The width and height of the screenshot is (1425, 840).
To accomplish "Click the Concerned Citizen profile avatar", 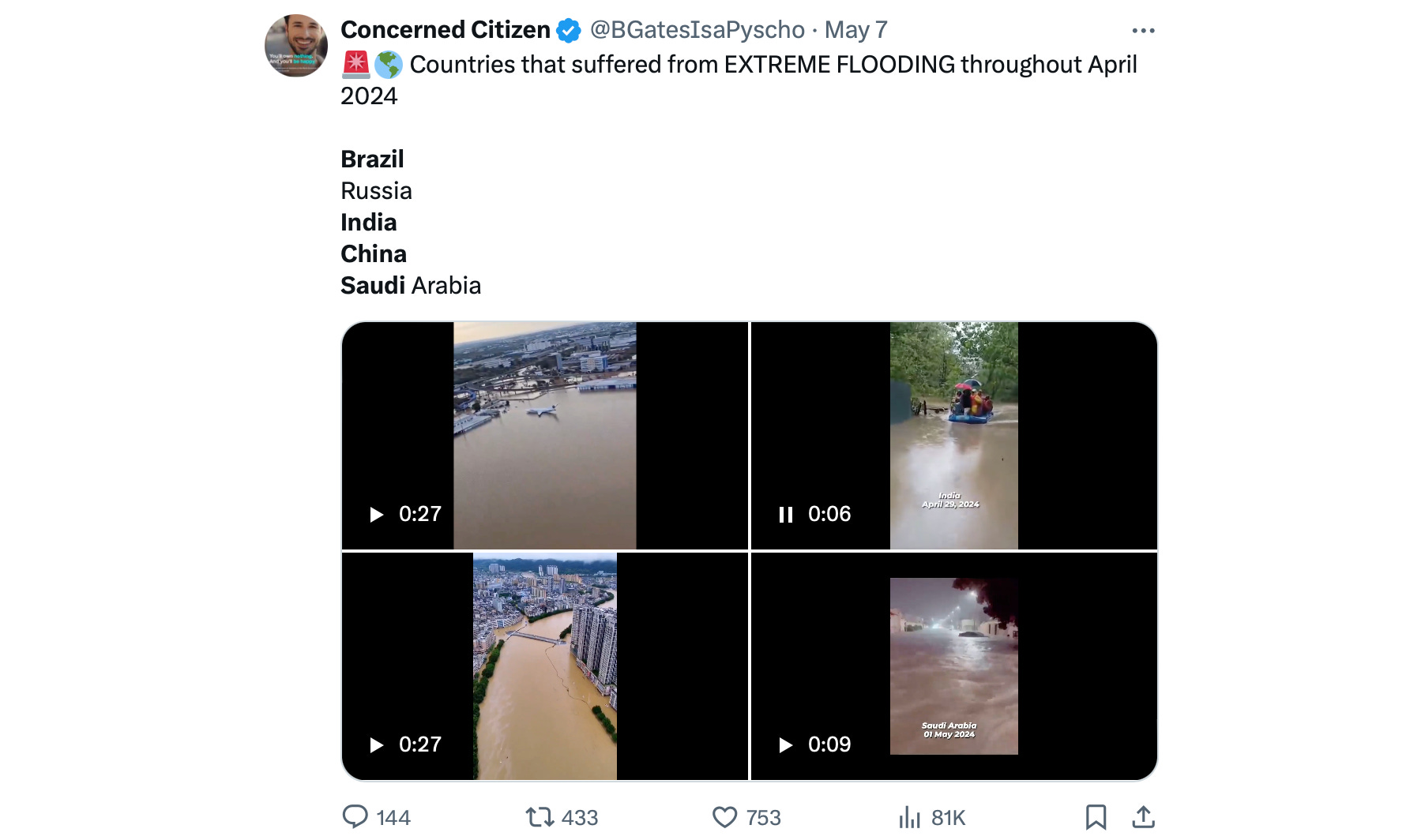I will pyautogui.click(x=296, y=46).
